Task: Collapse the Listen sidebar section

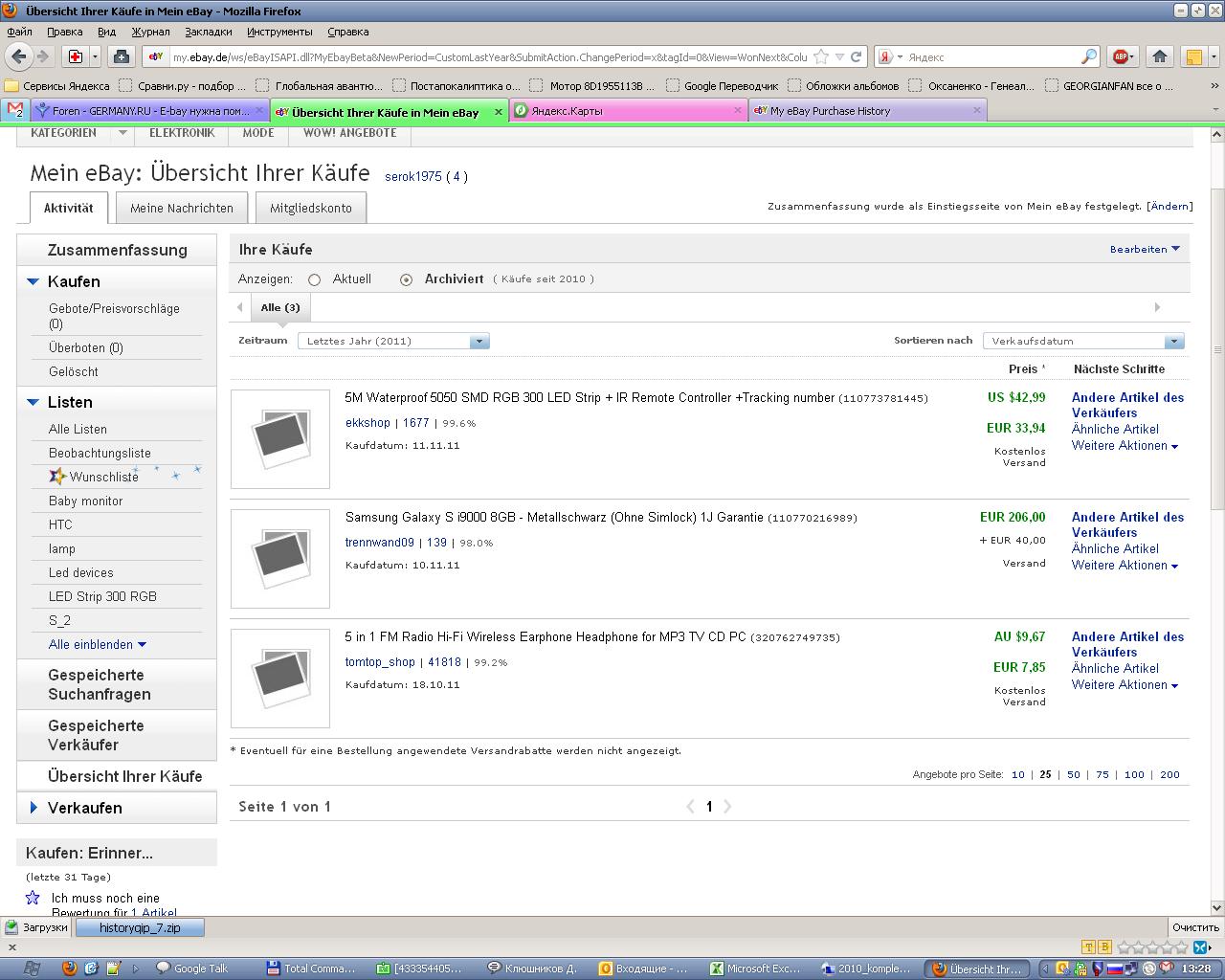Action: pyautogui.click(x=33, y=402)
